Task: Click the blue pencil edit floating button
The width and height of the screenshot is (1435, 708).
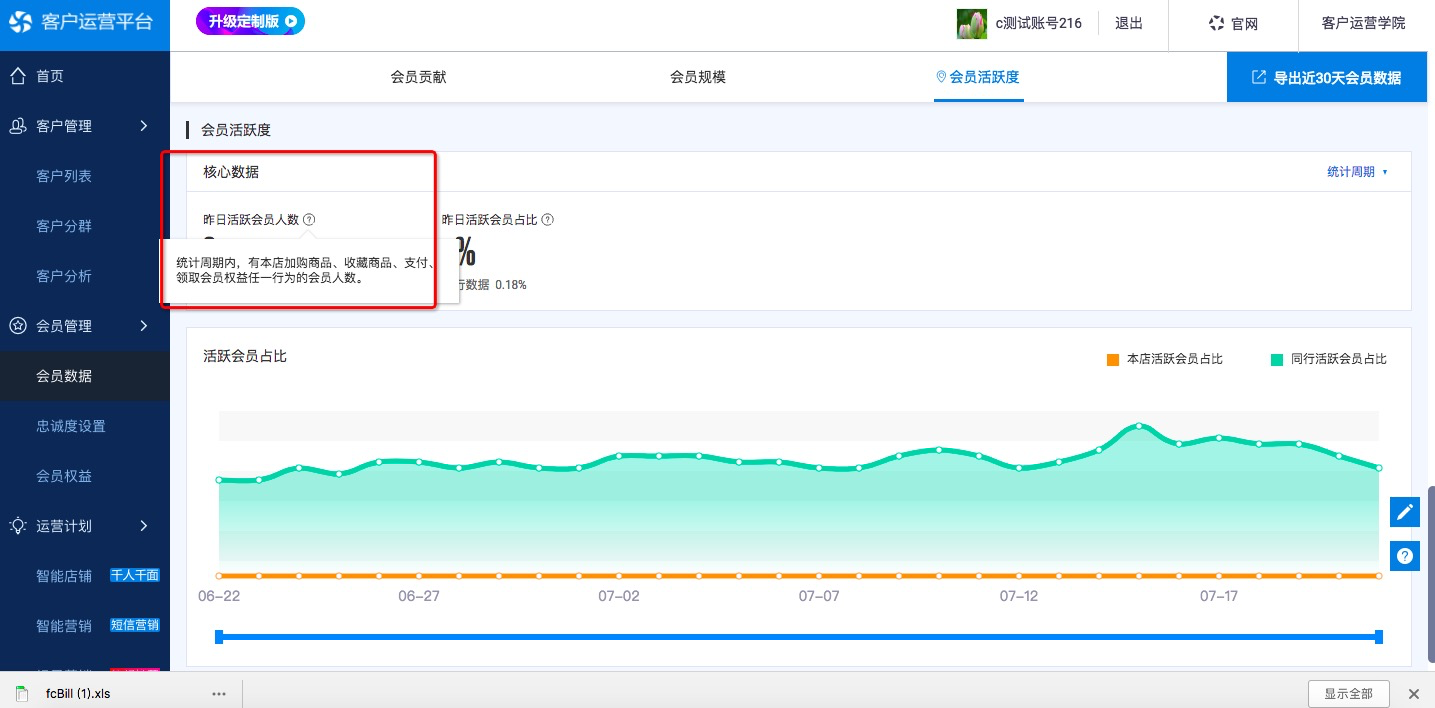Action: click(1405, 512)
